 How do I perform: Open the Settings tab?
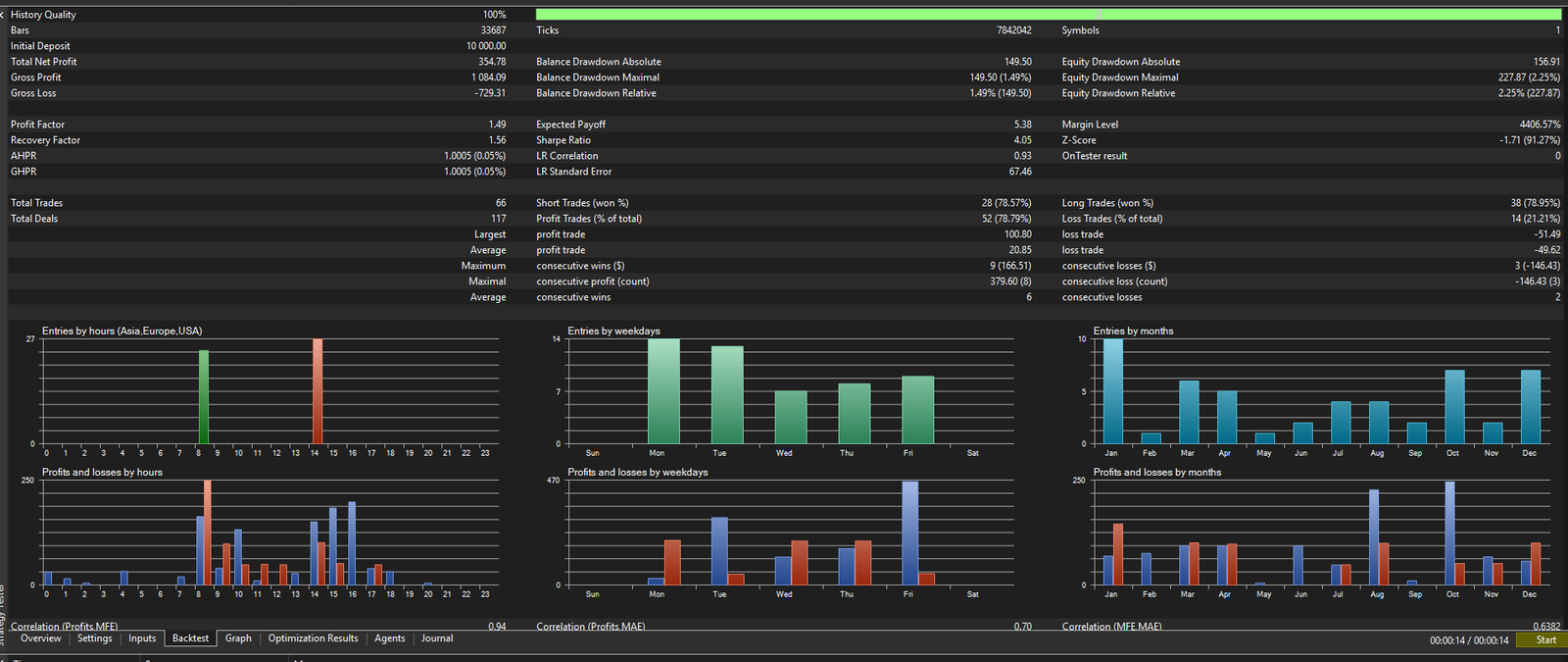95,638
